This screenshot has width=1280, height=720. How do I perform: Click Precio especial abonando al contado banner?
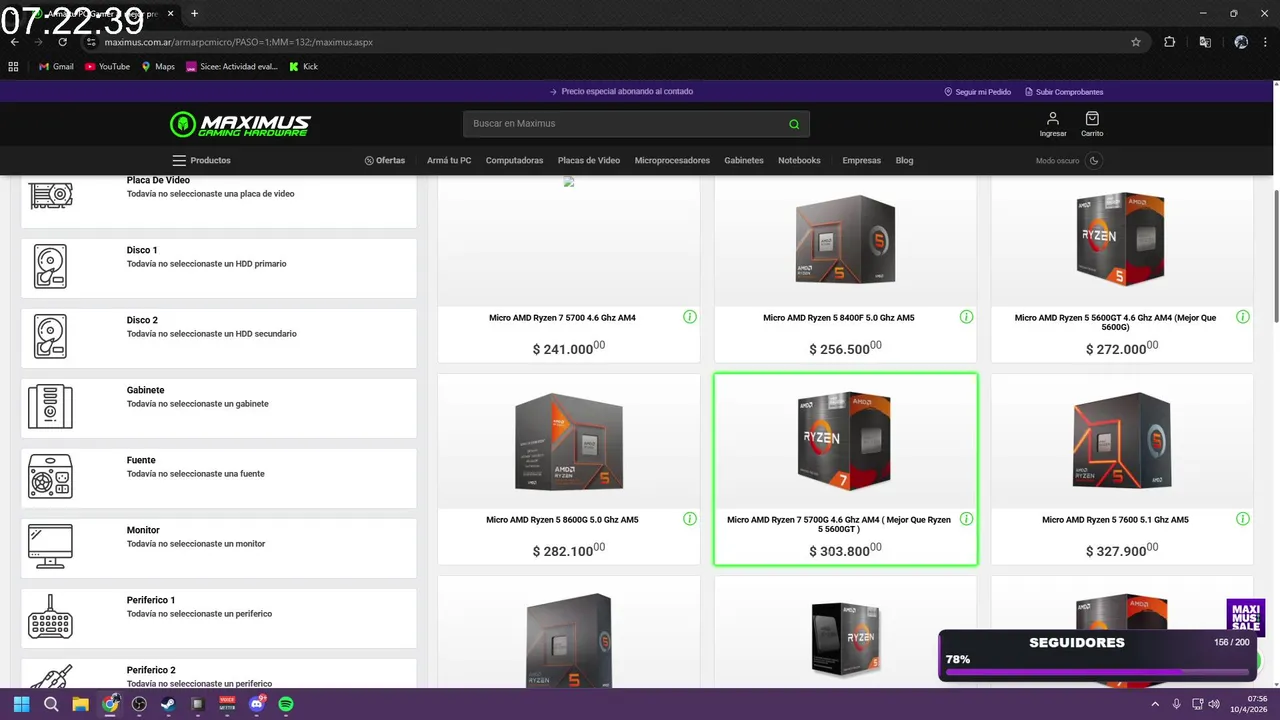point(621,92)
